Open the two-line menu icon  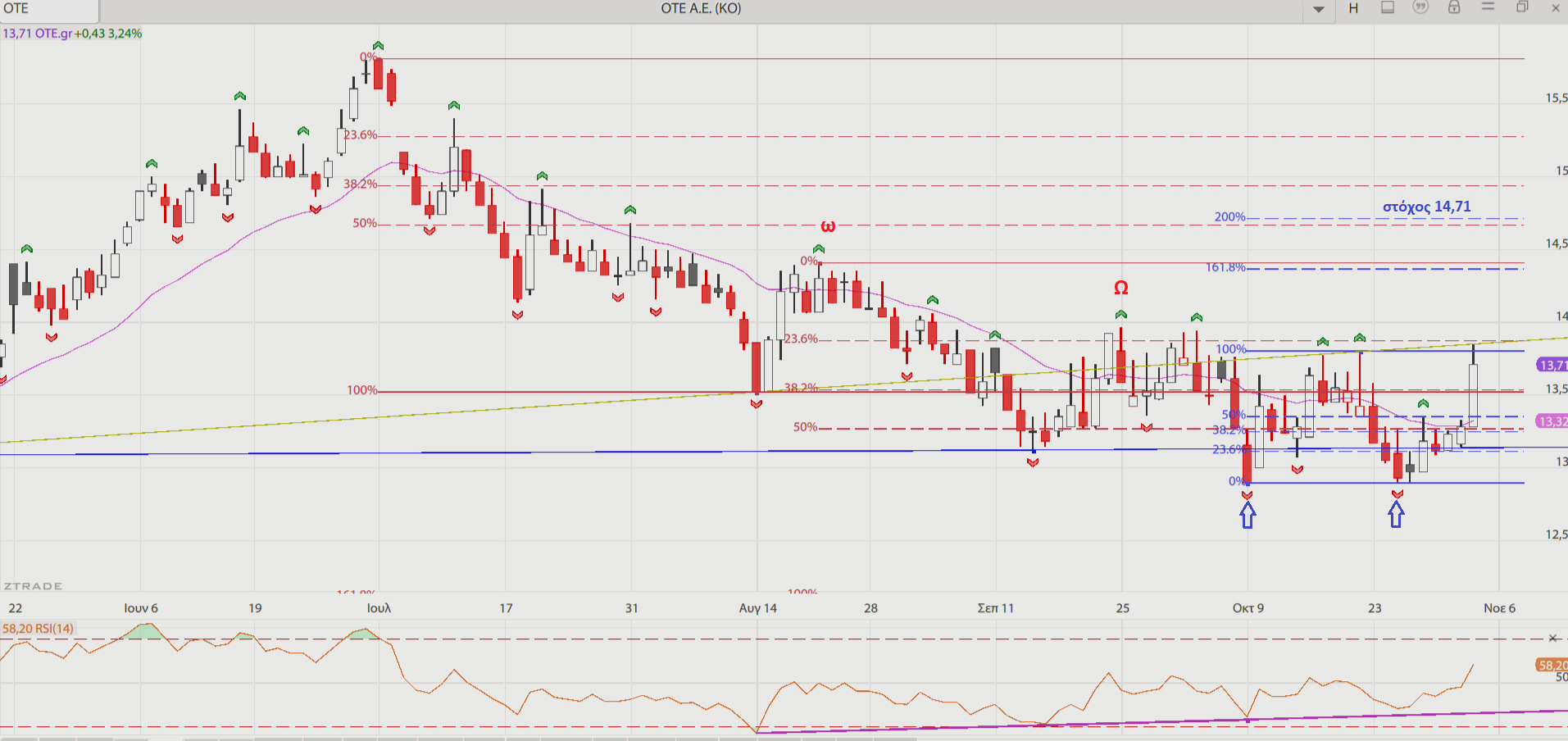click(x=1488, y=7)
